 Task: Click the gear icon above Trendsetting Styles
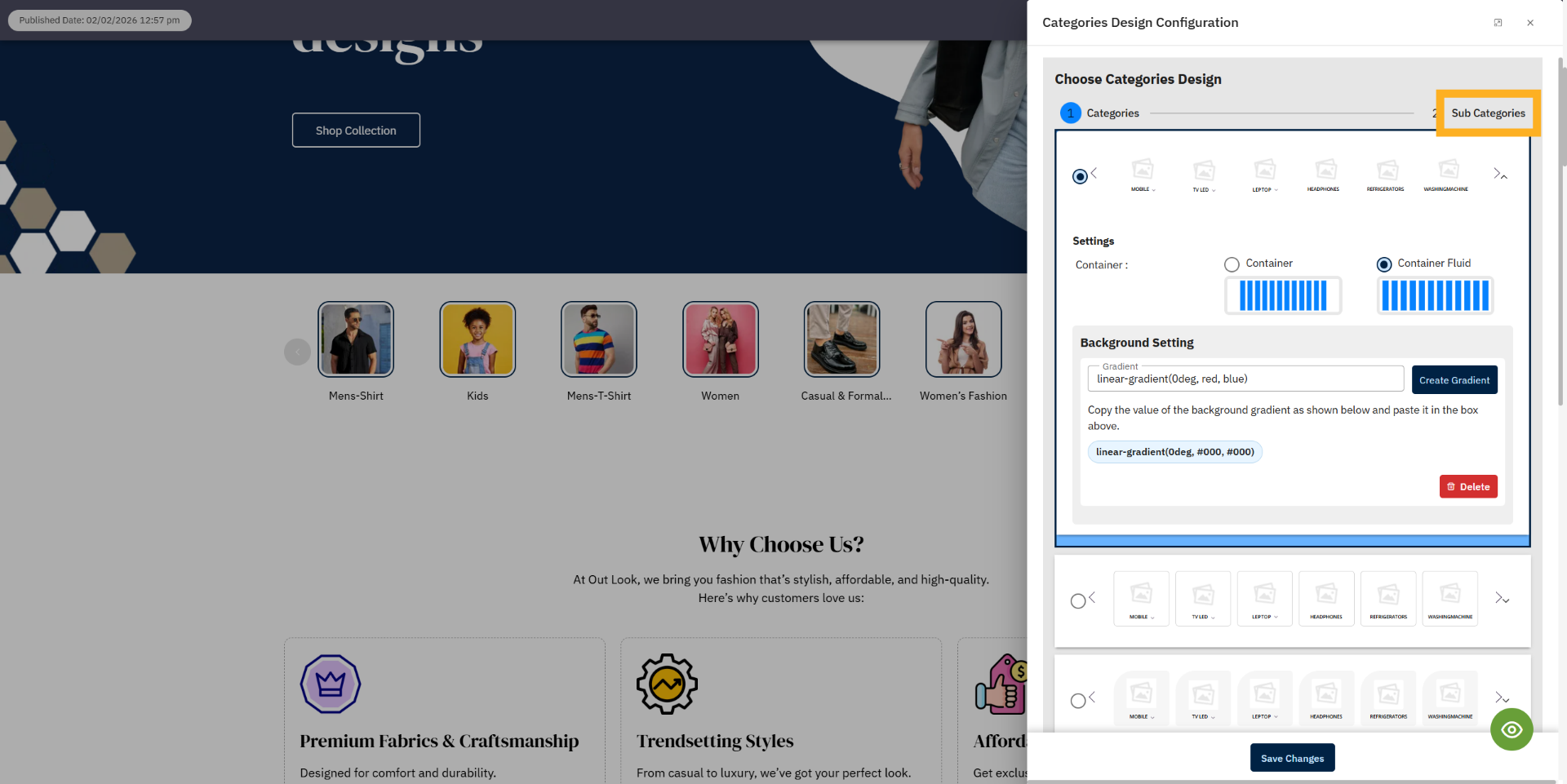(x=667, y=684)
